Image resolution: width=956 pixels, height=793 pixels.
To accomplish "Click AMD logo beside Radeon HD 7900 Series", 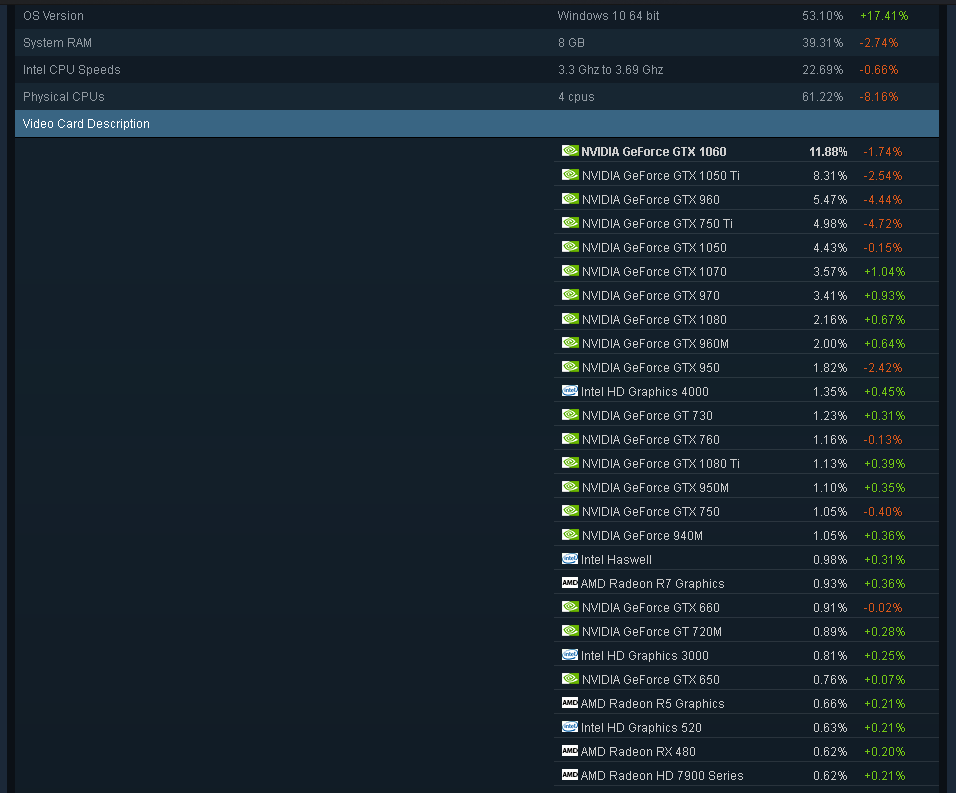I will (x=569, y=775).
